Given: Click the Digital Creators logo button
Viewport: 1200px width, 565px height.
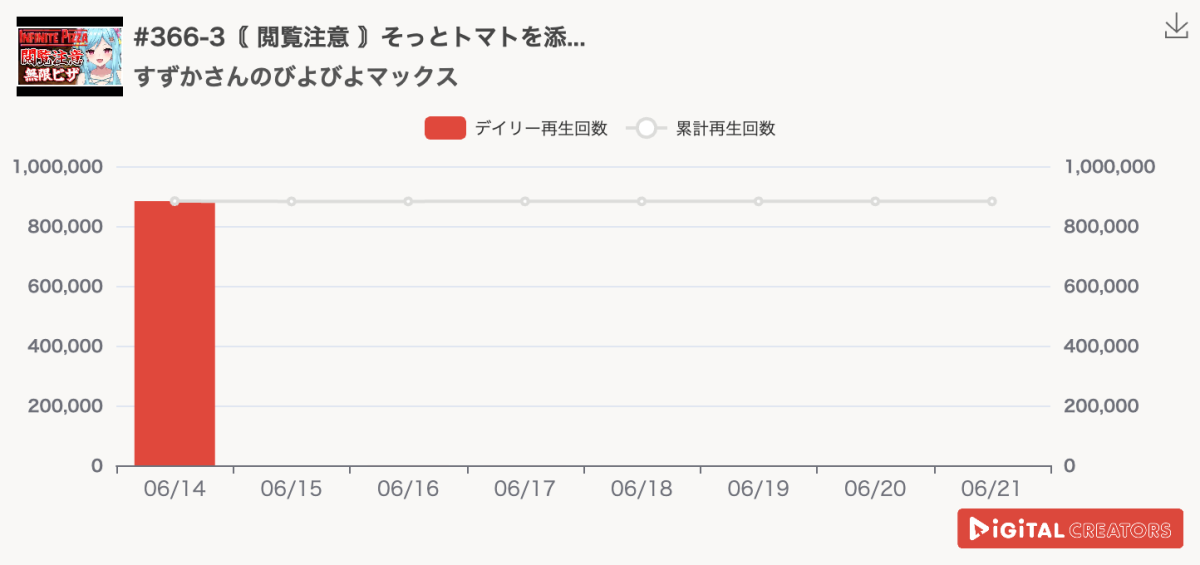Looking at the screenshot, I should click(x=1070, y=529).
